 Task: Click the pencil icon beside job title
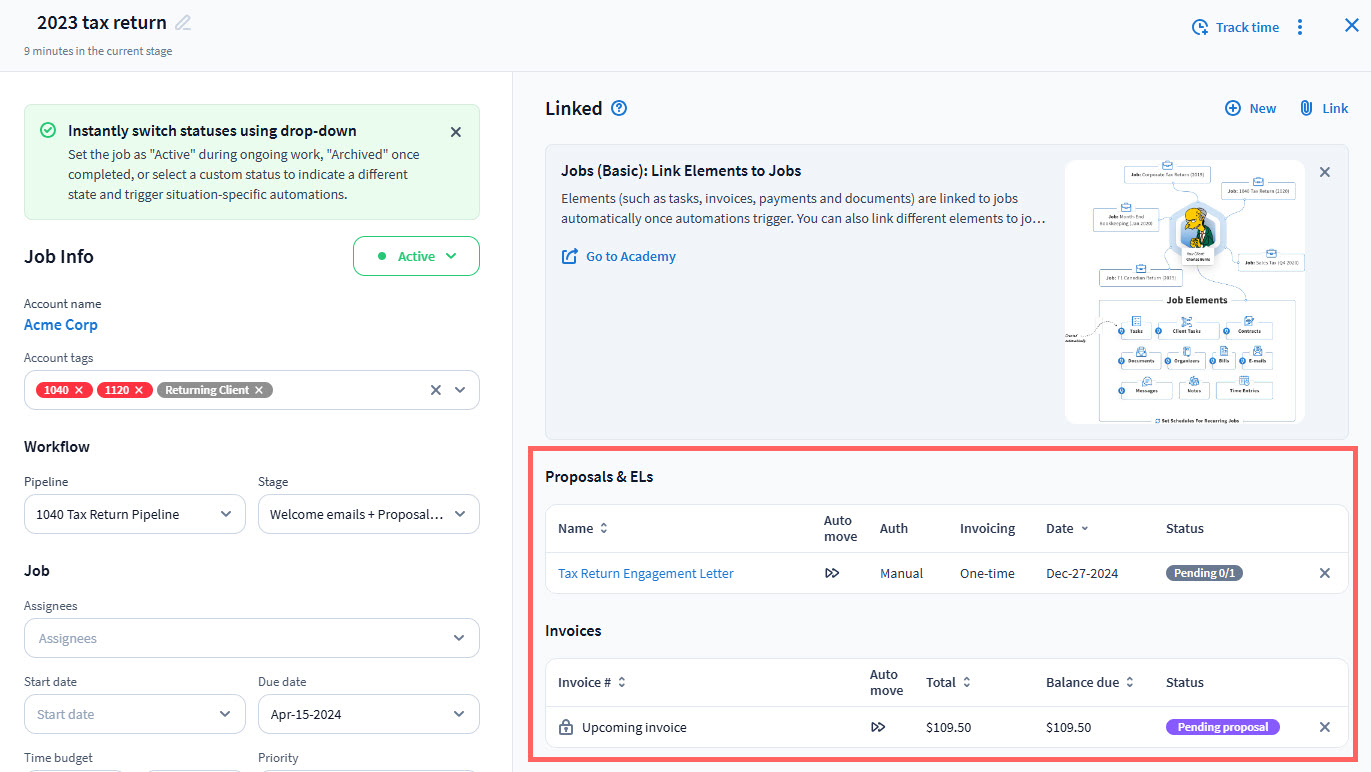point(183,23)
